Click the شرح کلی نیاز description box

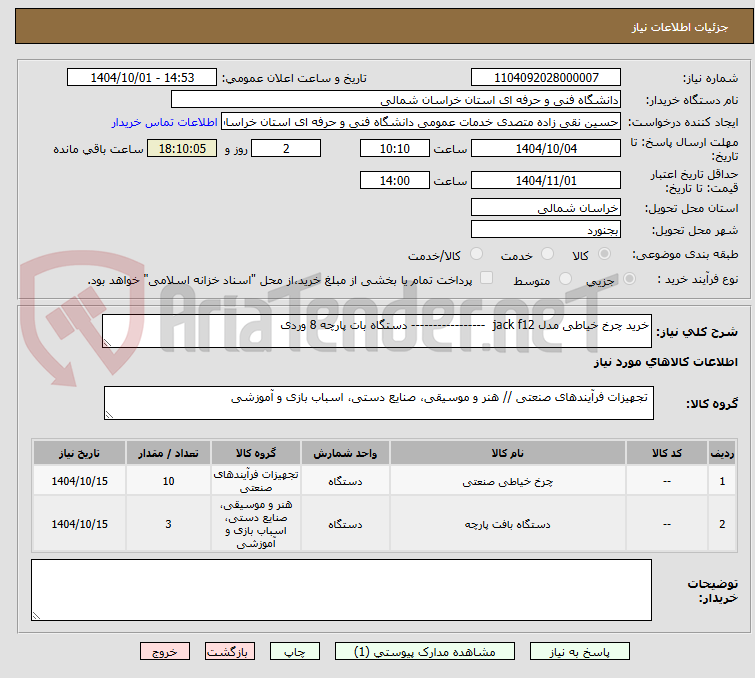pos(377,331)
